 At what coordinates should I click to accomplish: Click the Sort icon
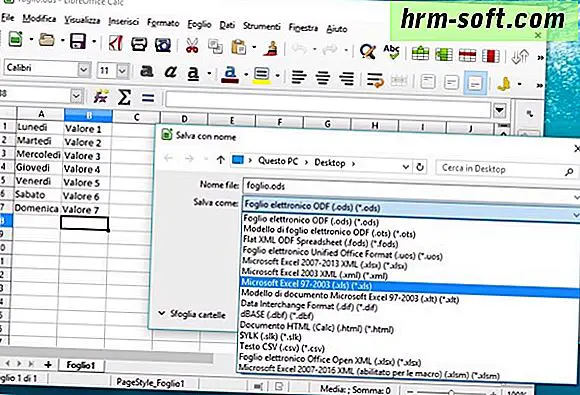click(520, 57)
